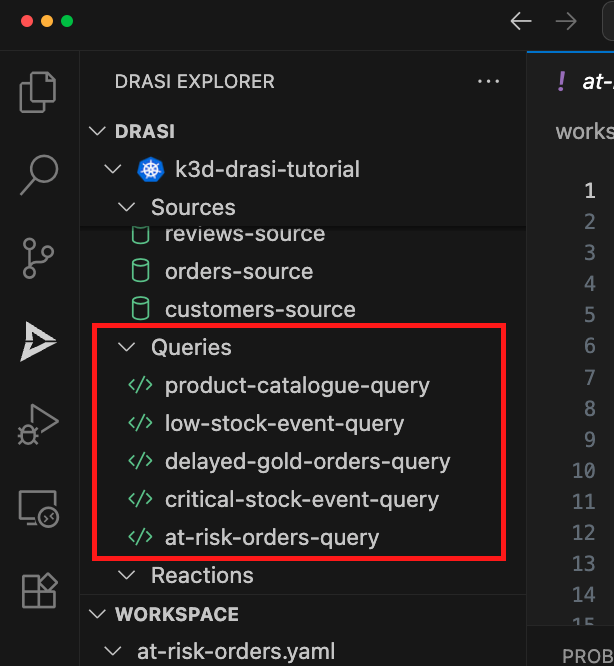Select low-stock-event-query item
This screenshot has width=614, height=666.
[x=284, y=423]
